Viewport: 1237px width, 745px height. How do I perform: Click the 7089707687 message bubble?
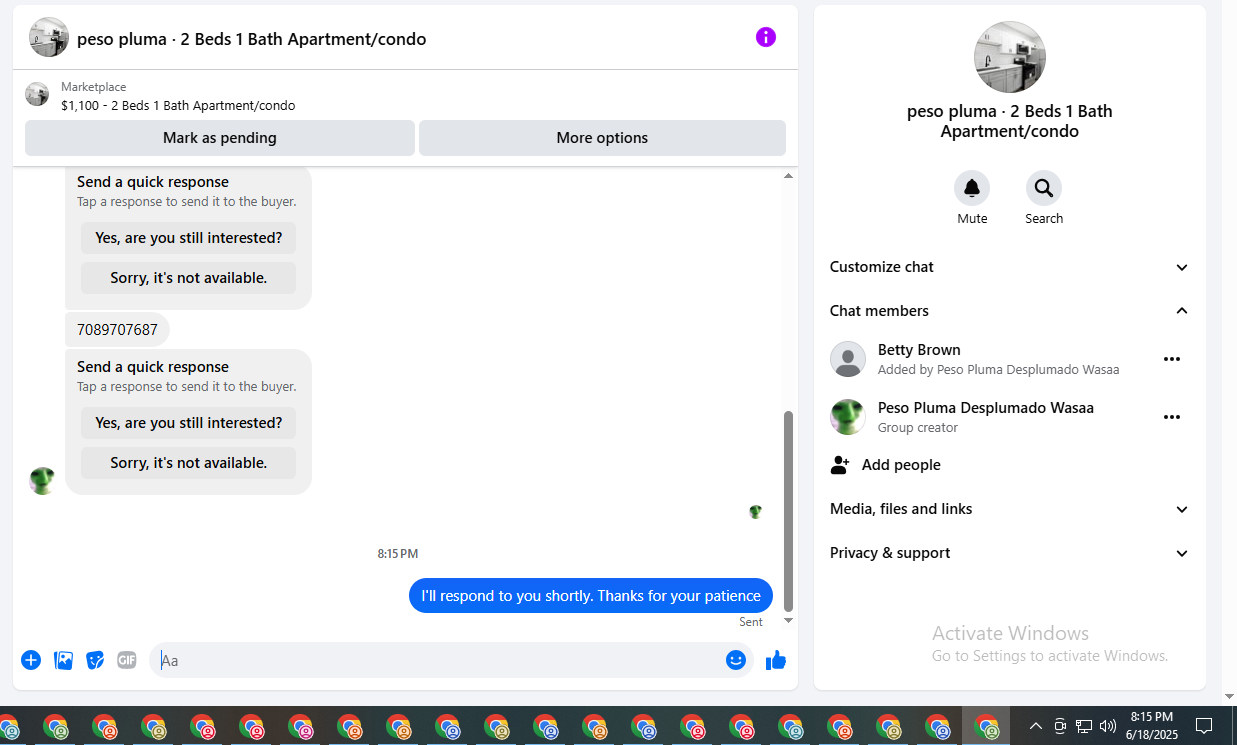pyautogui.click(x=117, y=330)
